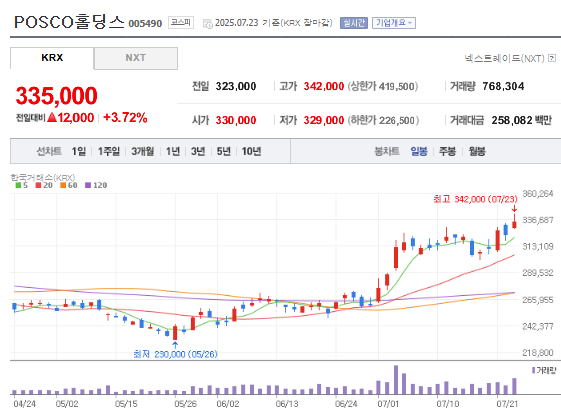This screenshot has width=561, height=411.
Task: Click the volume value 768,304
Action: [503, 86]
